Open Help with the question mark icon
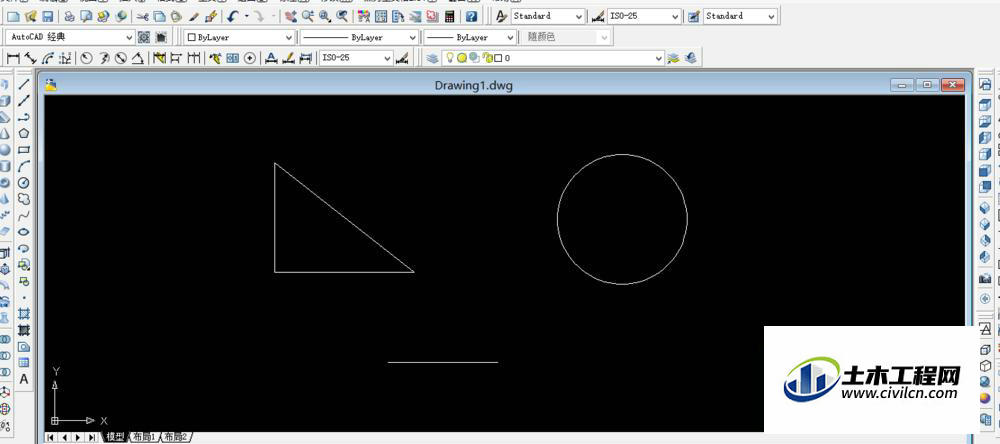This screenshot has width=1000, height=444. 471,17
